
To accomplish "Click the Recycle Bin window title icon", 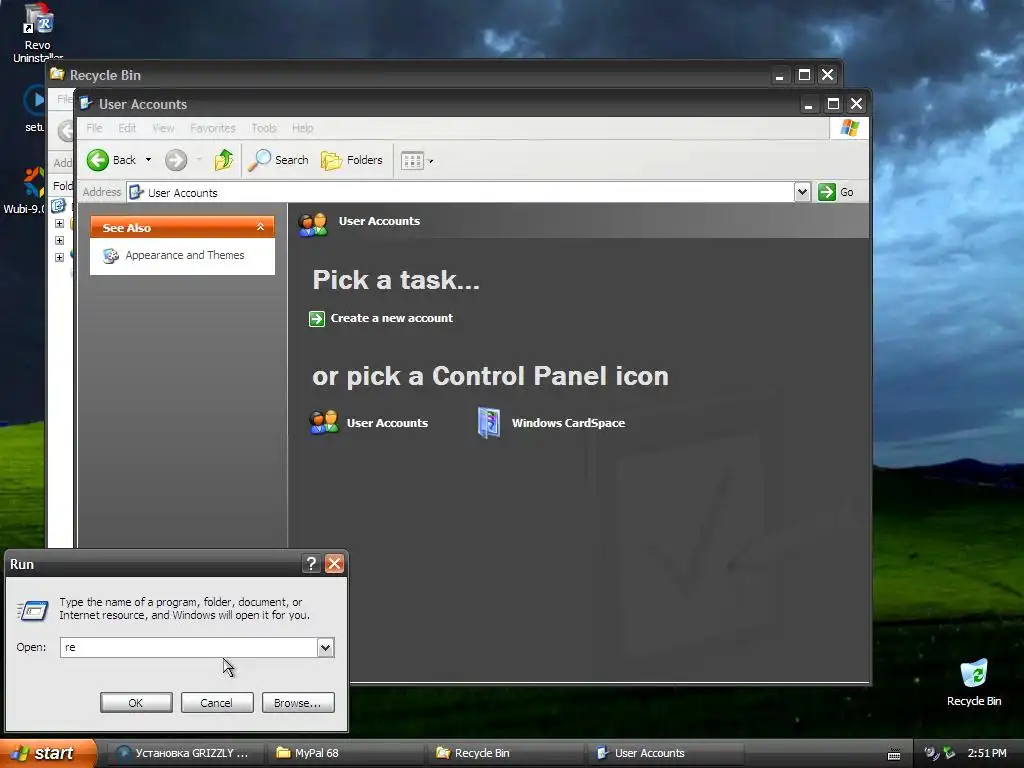I will point(57,74).
